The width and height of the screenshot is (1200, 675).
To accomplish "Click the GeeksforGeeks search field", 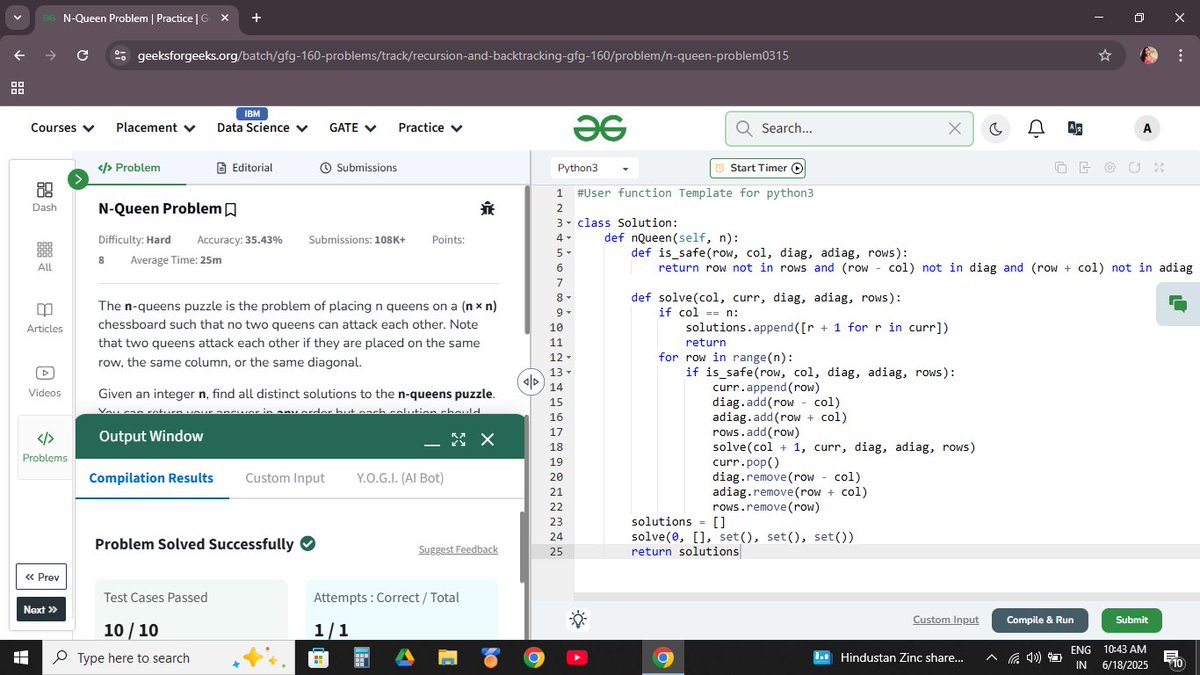I will 850,128.
